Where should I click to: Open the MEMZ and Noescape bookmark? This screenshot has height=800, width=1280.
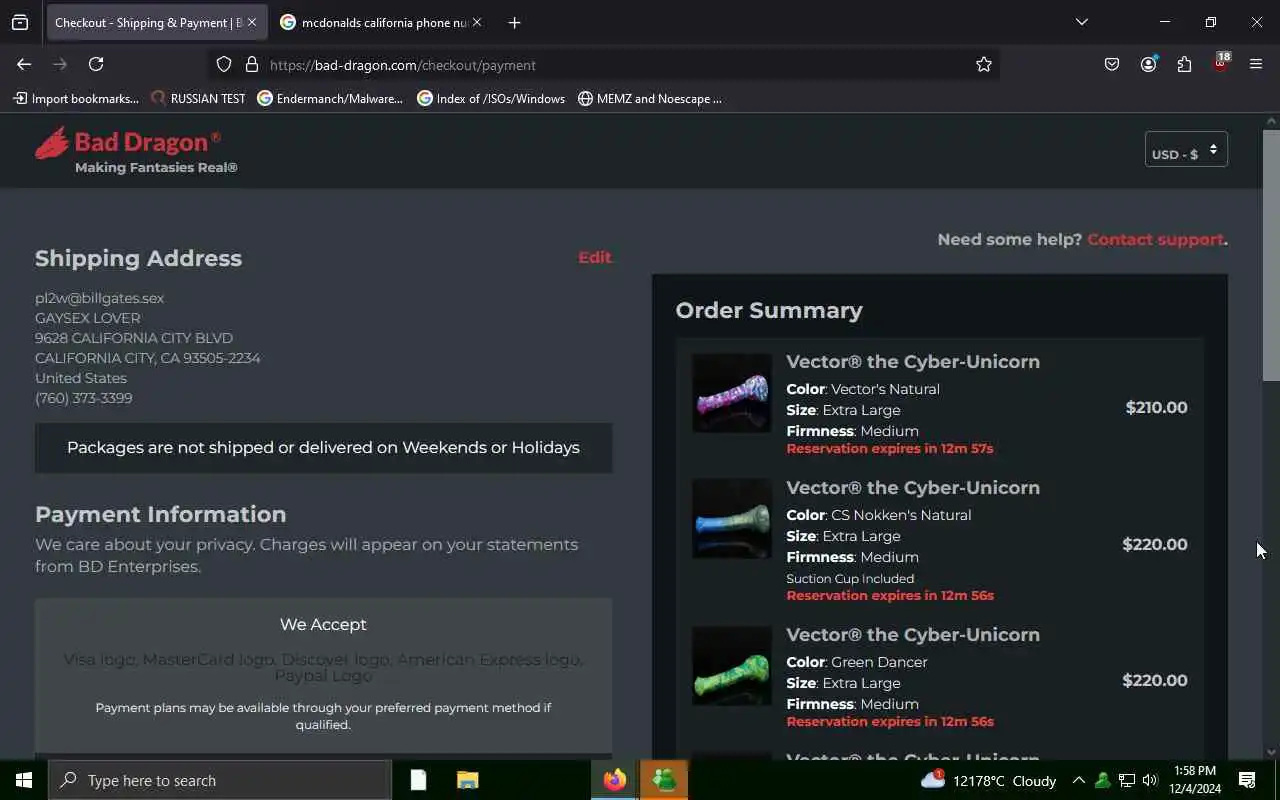[x=650, y=98]
